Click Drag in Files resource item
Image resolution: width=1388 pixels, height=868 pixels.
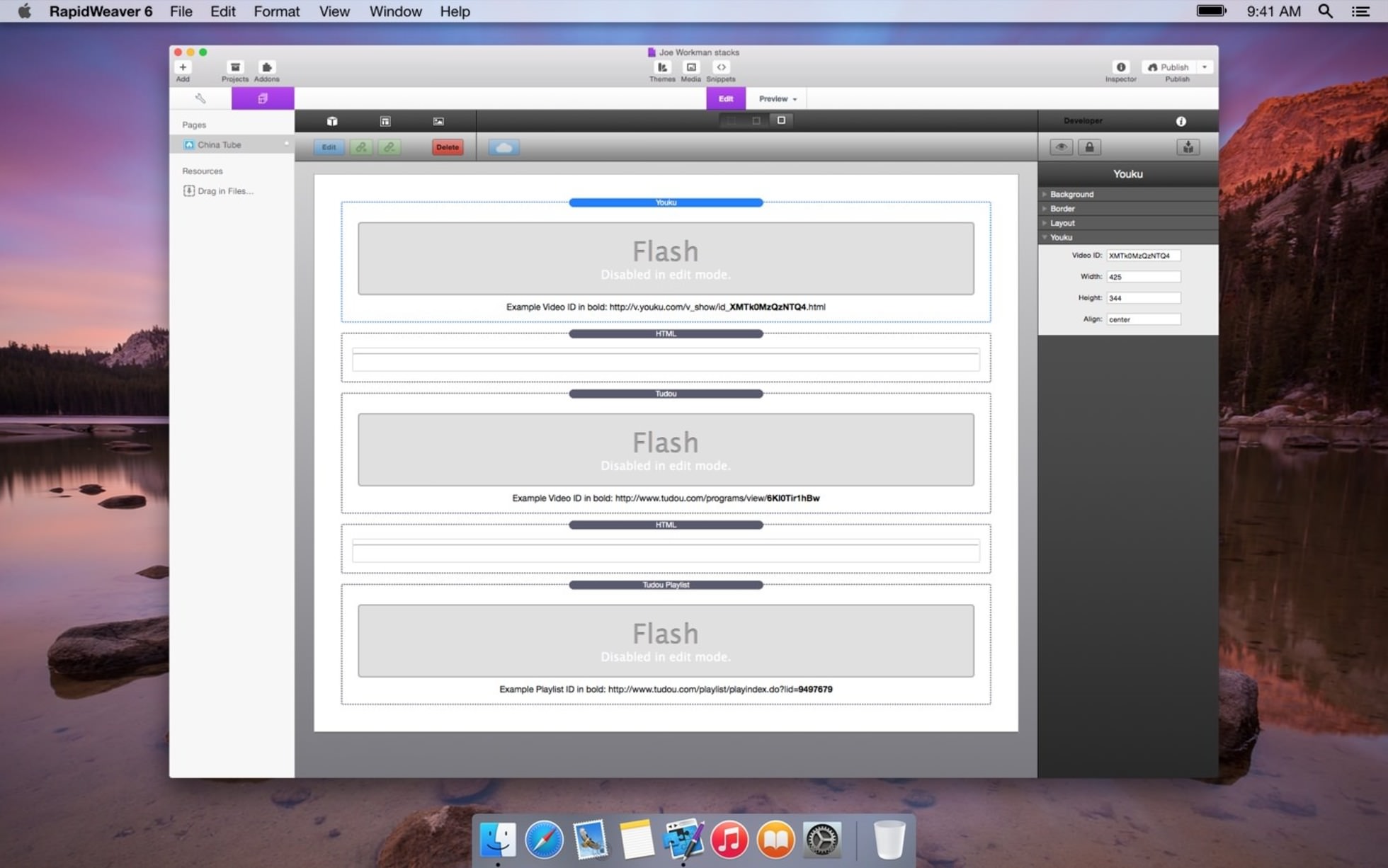click(x=219, y=191)
